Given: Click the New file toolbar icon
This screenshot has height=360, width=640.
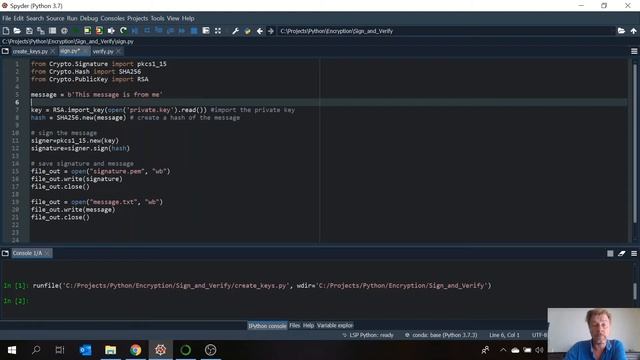Looking at the screenshot, I should pyautogui.click(x=6, y=31).
